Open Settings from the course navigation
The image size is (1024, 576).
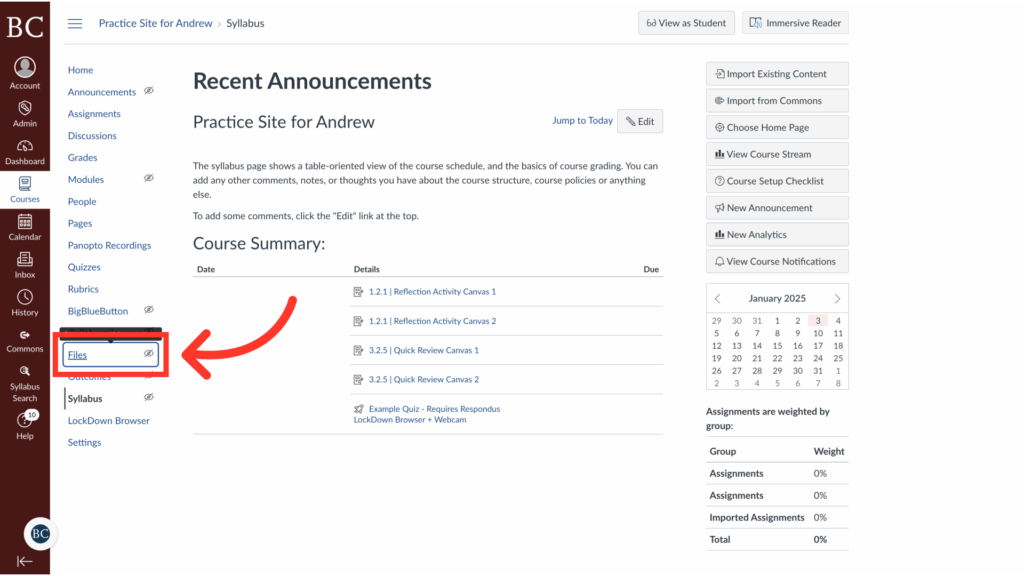[84, 442]
